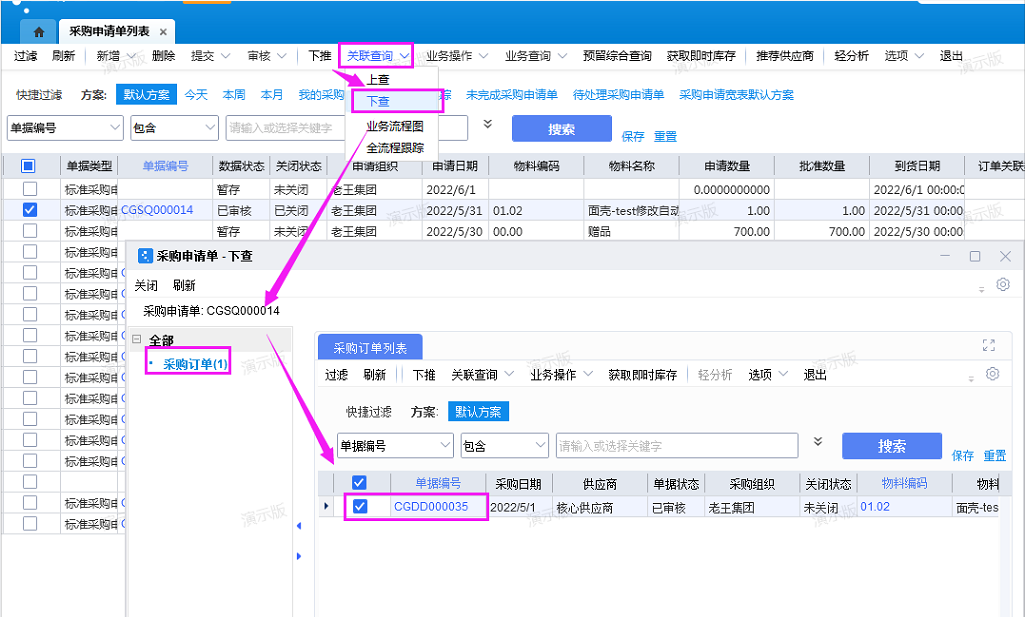This screenshot has height=617, width=1025.
Task: Click 删除 in the main toolbar
Action: click(163, 56)
